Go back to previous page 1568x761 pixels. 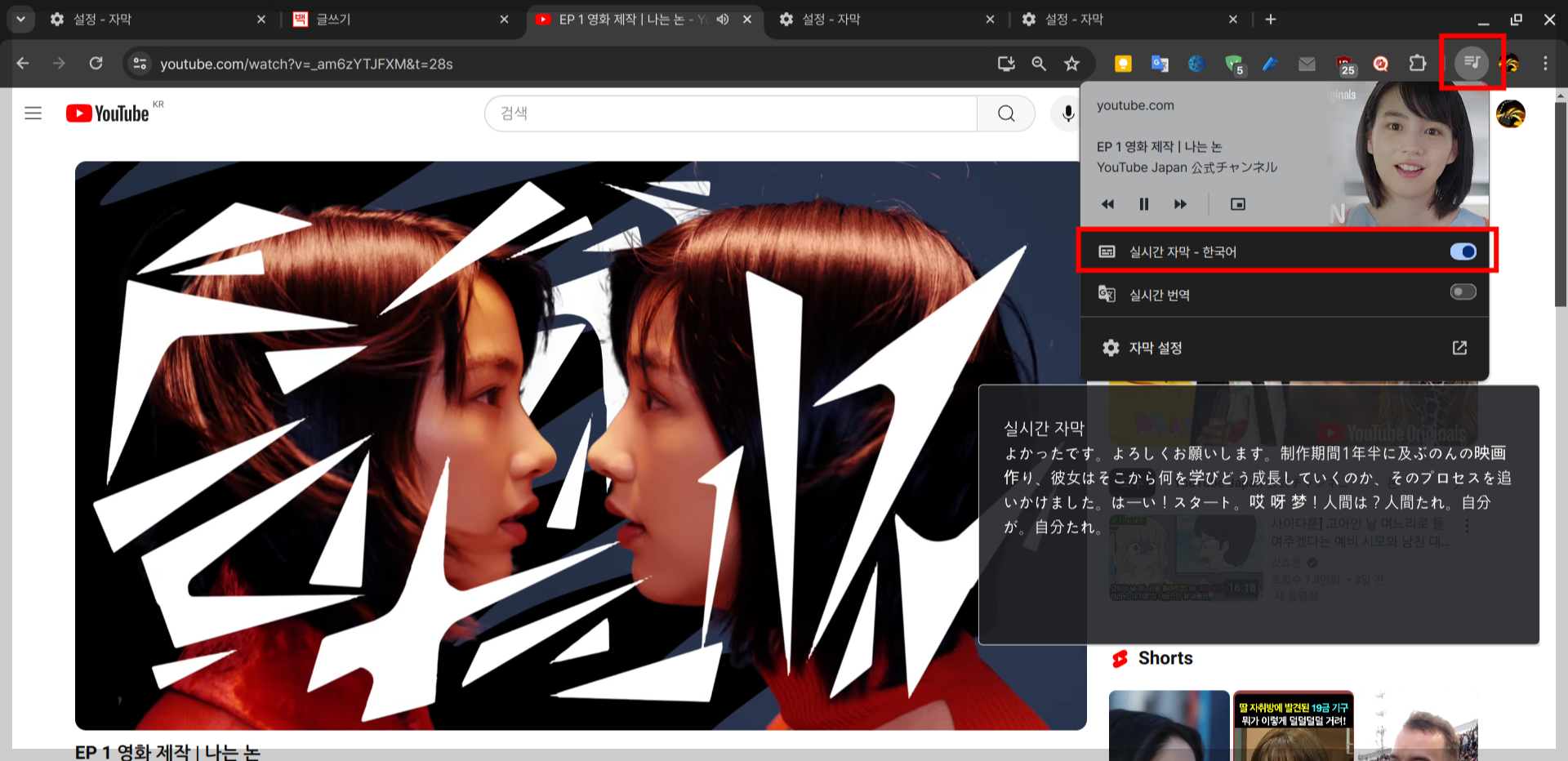[23, 63]
